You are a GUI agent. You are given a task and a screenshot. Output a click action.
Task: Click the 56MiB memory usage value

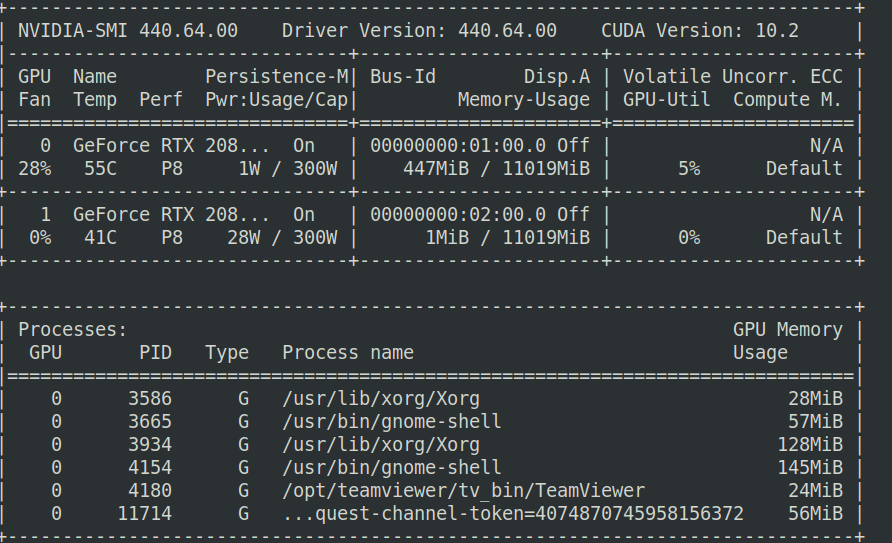(815, 514)
